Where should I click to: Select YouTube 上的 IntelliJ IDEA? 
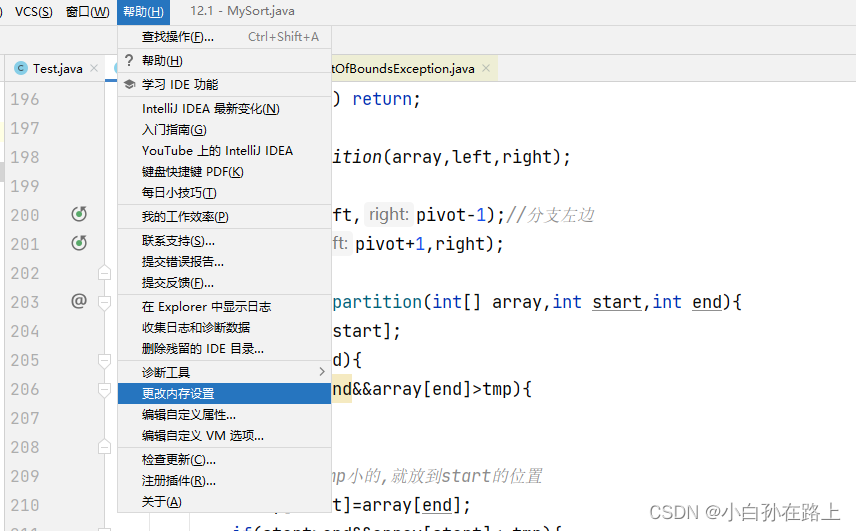point(224,151)
